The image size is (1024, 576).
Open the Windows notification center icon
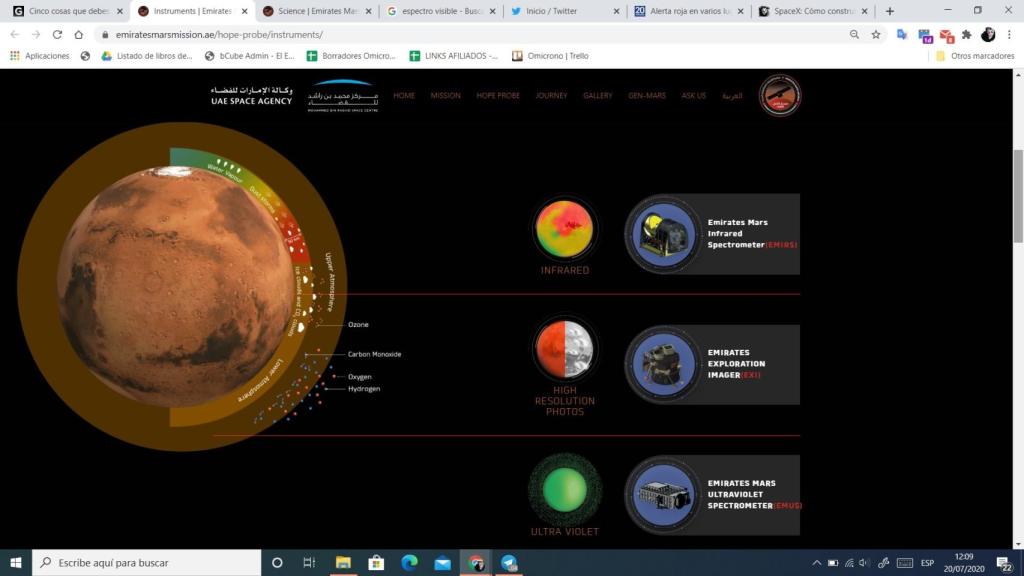1004,563
